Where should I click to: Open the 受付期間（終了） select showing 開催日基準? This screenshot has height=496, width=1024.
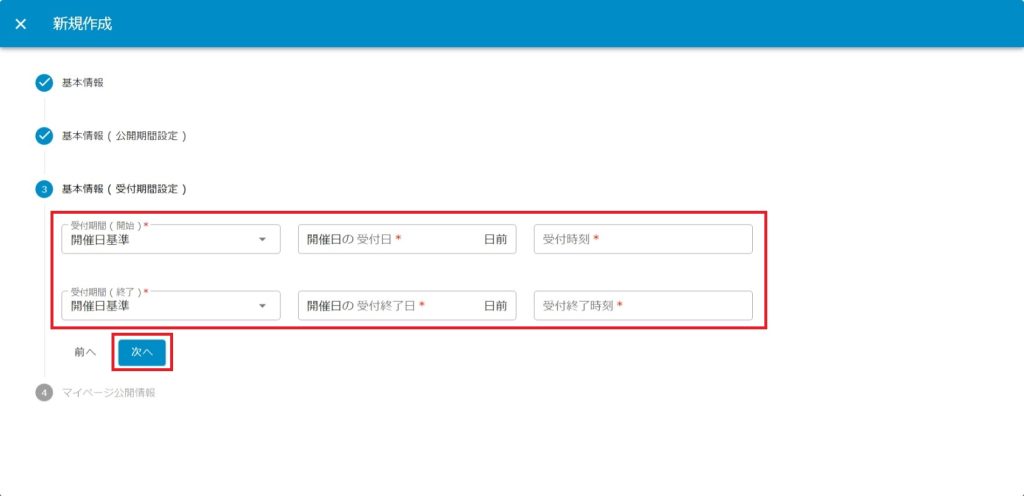pos(160,306)
